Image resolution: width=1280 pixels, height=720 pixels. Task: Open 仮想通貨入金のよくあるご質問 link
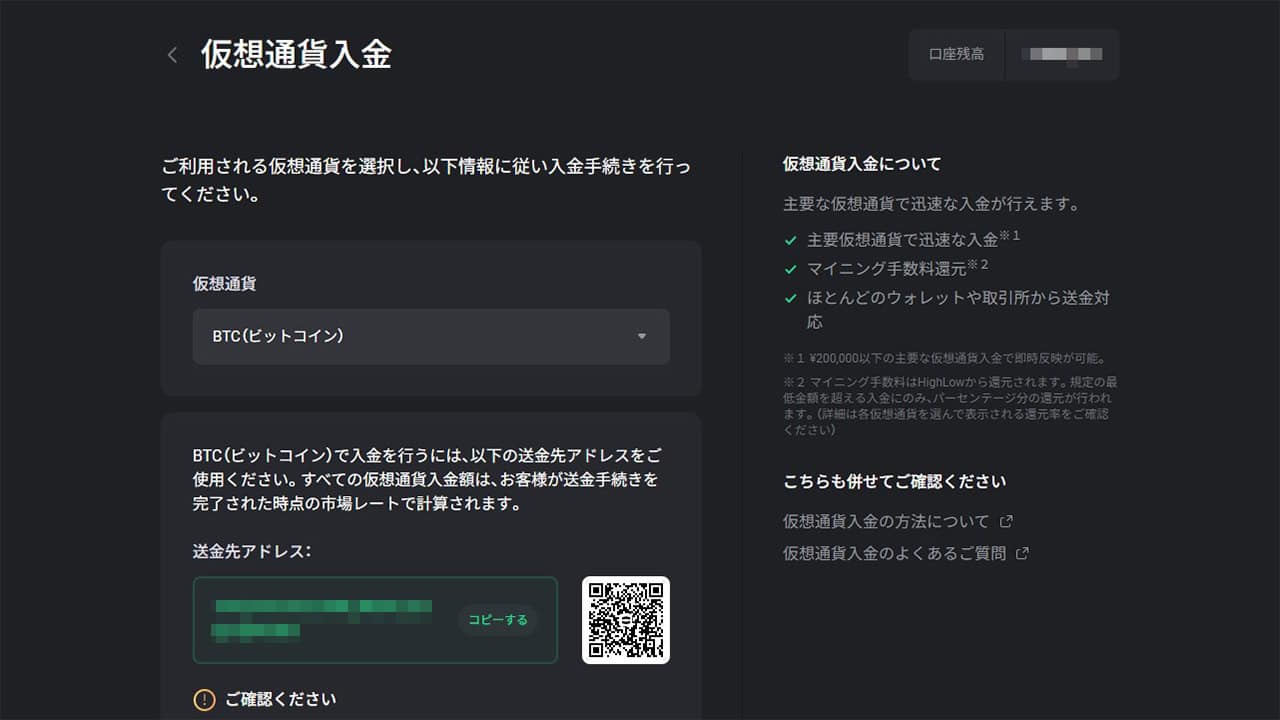[894, 553]
